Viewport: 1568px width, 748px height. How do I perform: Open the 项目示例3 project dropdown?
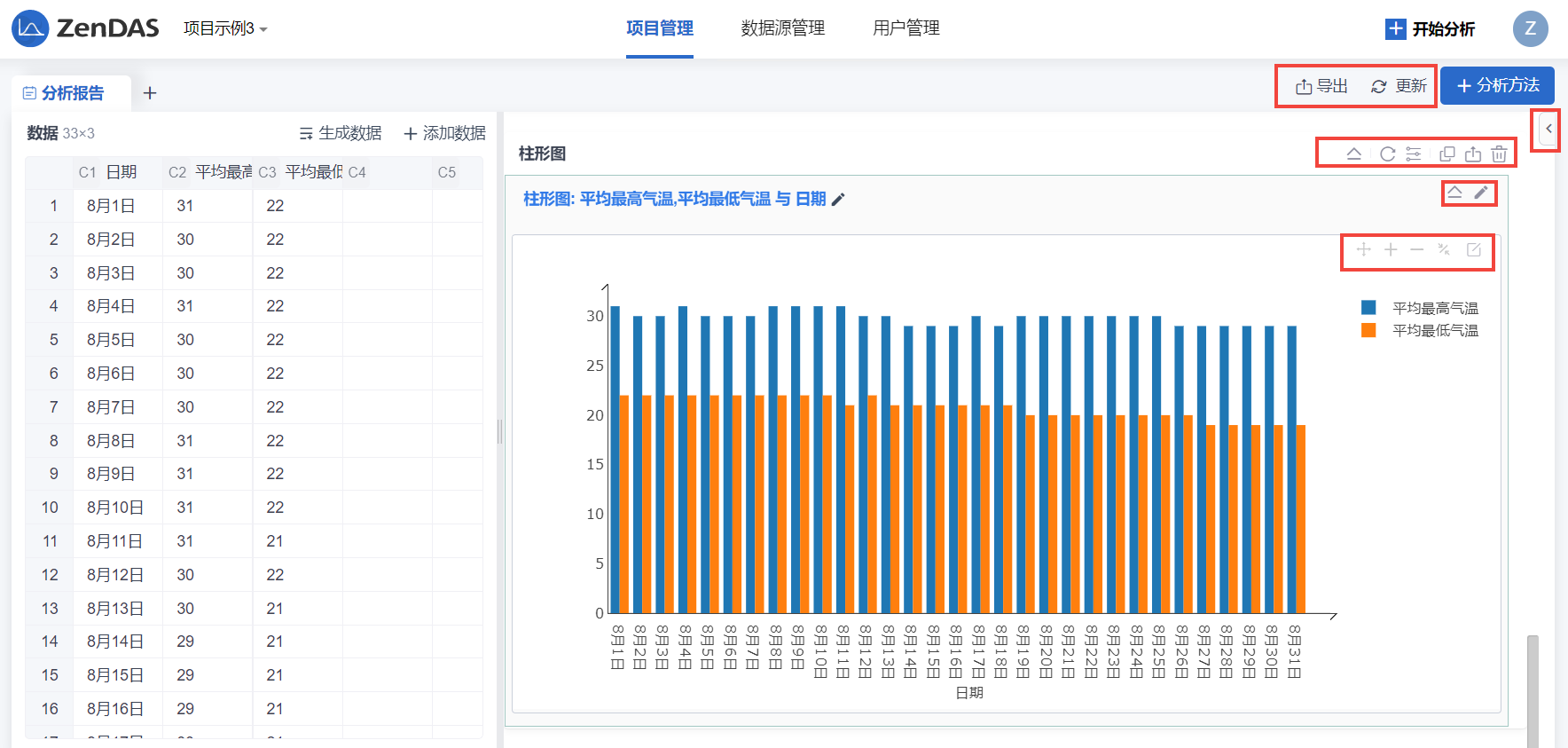tap(225, 29)
